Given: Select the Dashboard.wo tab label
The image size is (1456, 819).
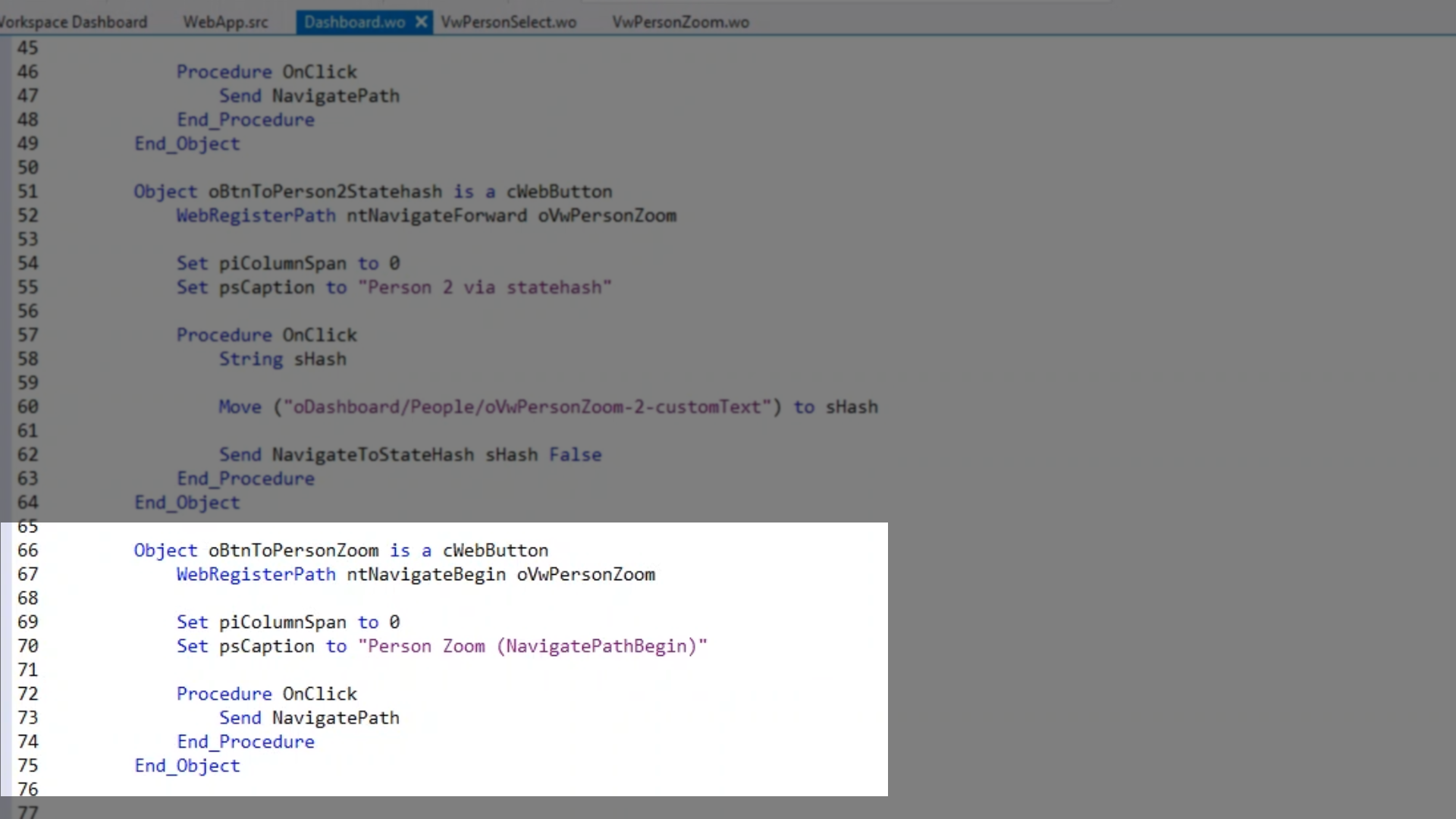Looking at the screenshot, I should 354,22.
